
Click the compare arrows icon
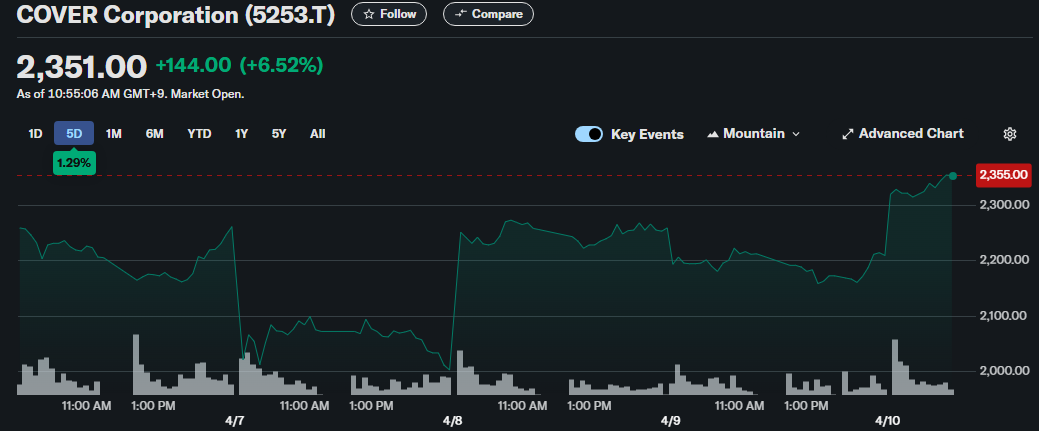[461, 14]
